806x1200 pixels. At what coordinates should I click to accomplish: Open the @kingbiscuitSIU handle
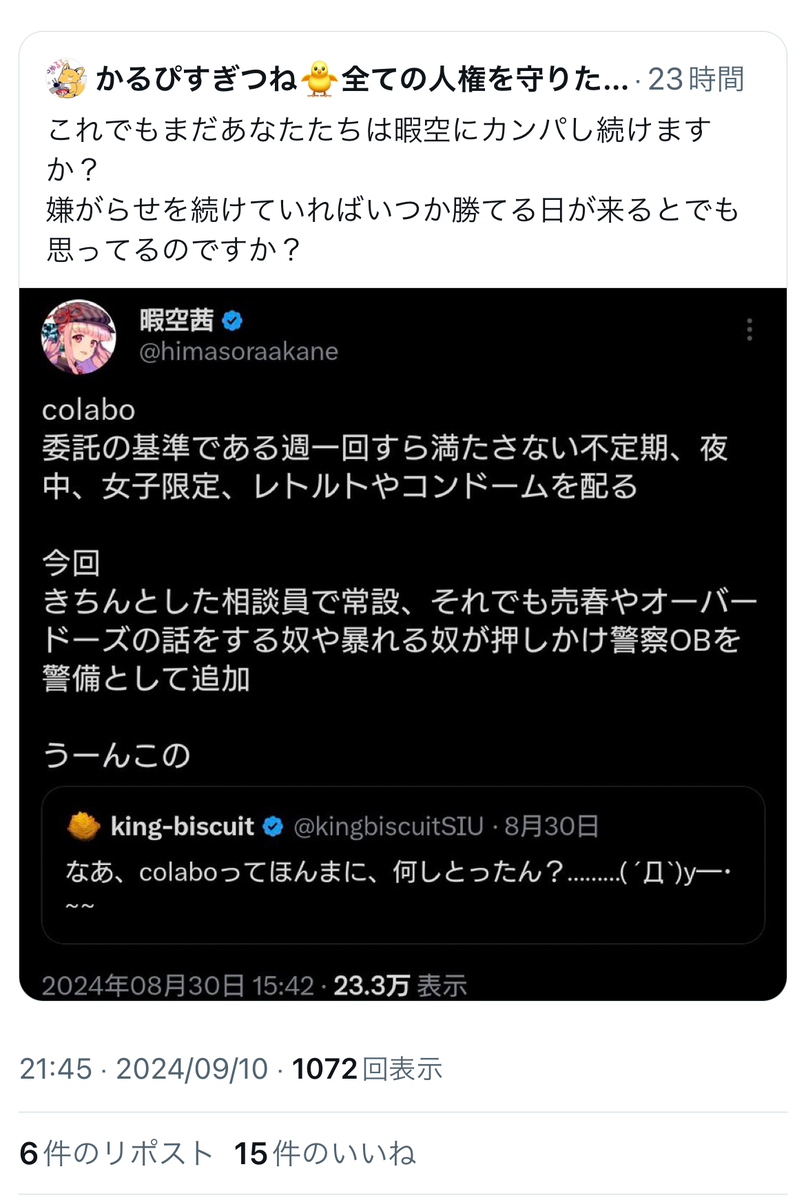pos(389,826)
